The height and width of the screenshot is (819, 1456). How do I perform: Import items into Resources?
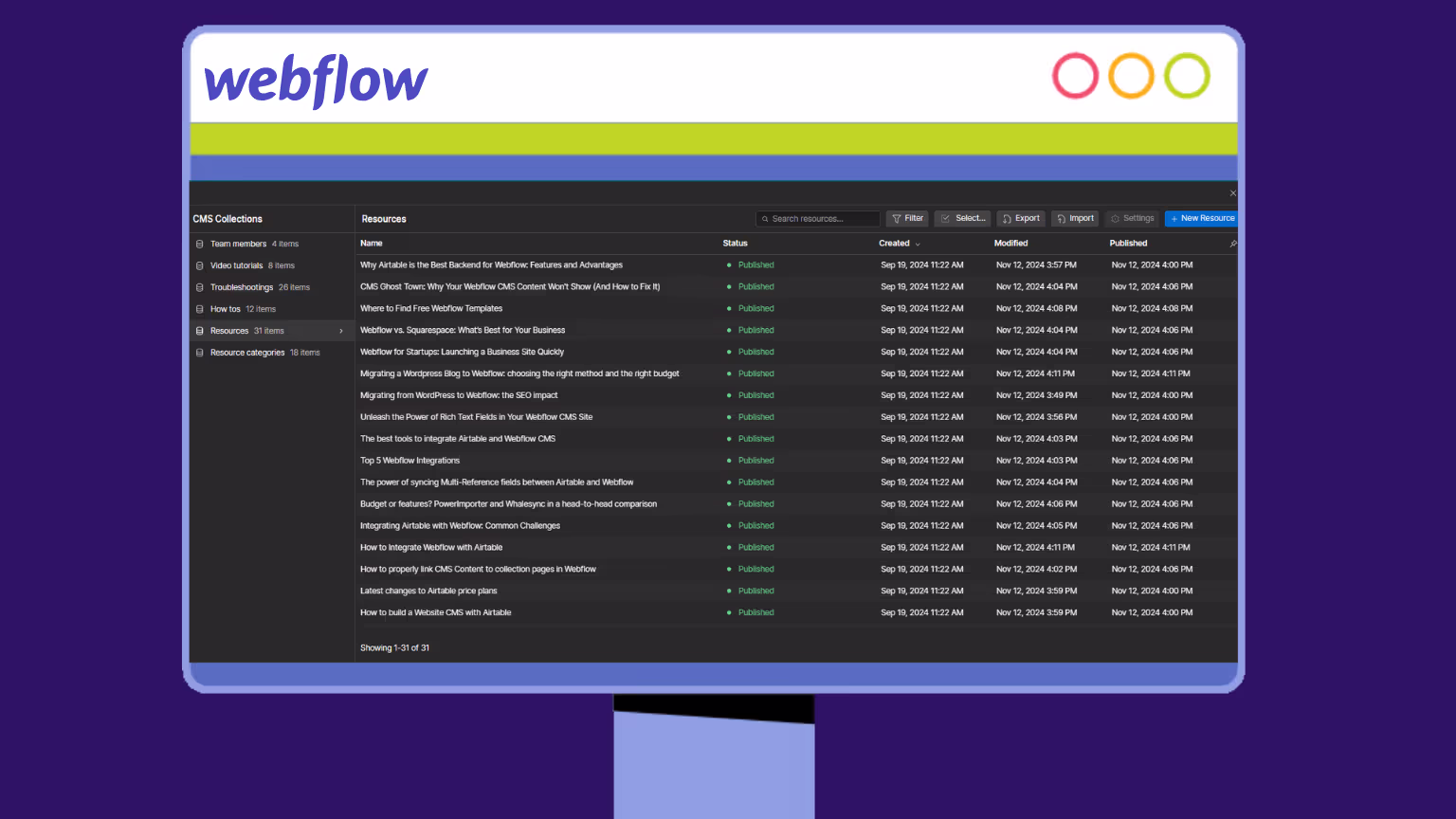1075,218
